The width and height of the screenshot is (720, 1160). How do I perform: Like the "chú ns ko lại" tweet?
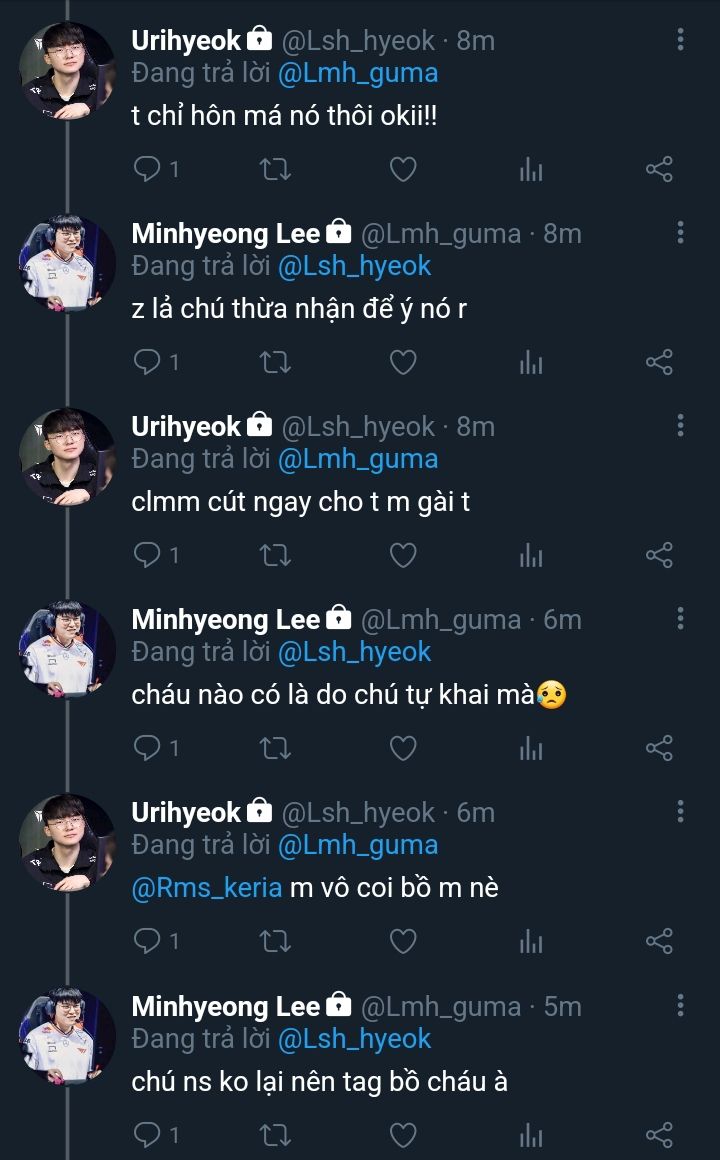coord(402,1134)
